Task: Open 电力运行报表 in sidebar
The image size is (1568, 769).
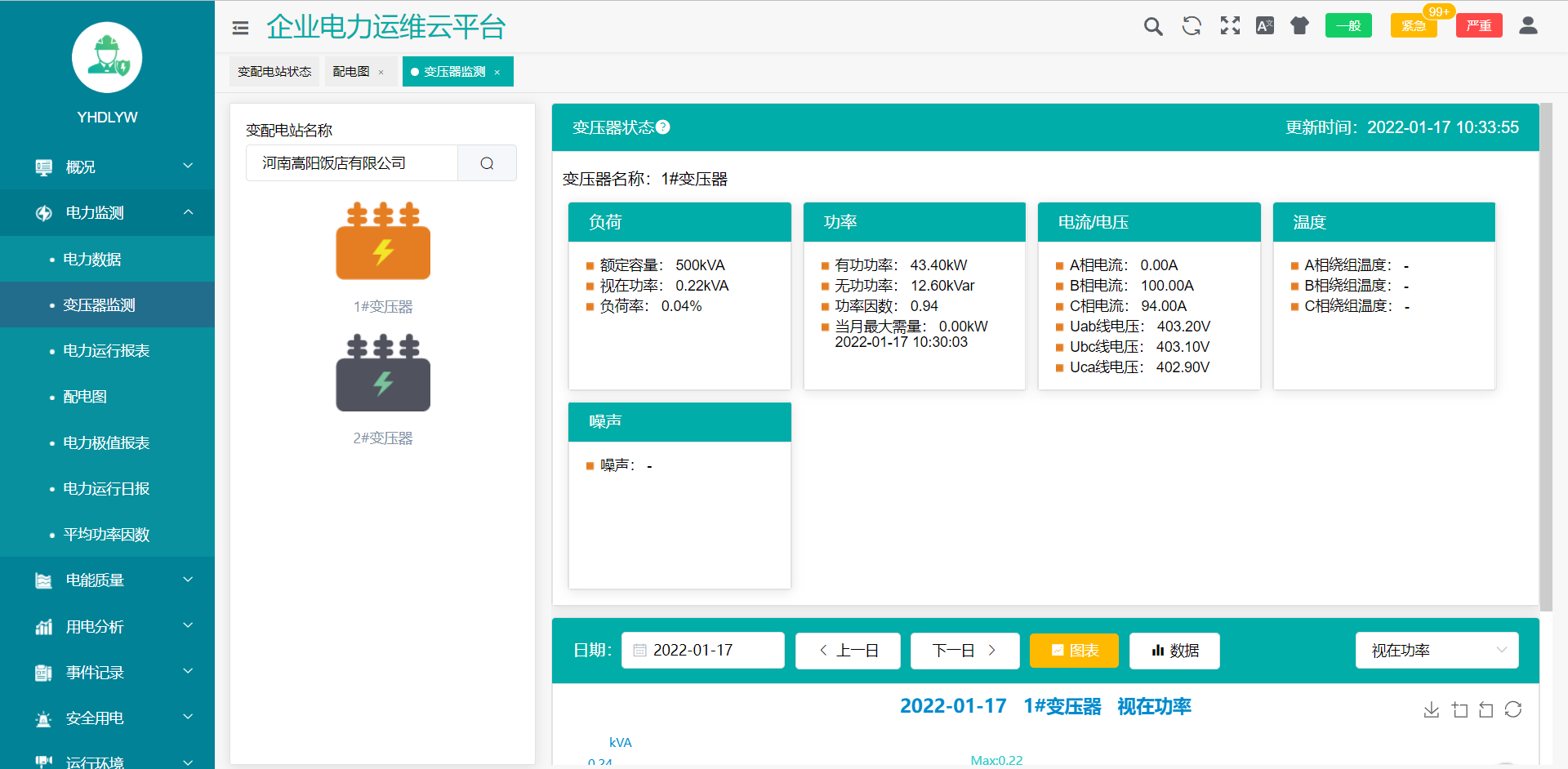Action: point(106,351)
